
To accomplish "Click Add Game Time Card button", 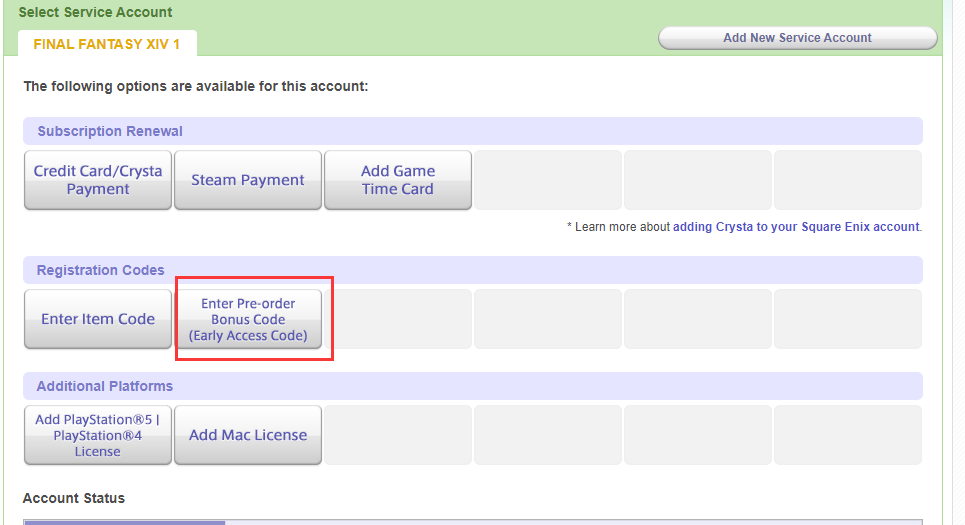I will (x=398, y=180).
